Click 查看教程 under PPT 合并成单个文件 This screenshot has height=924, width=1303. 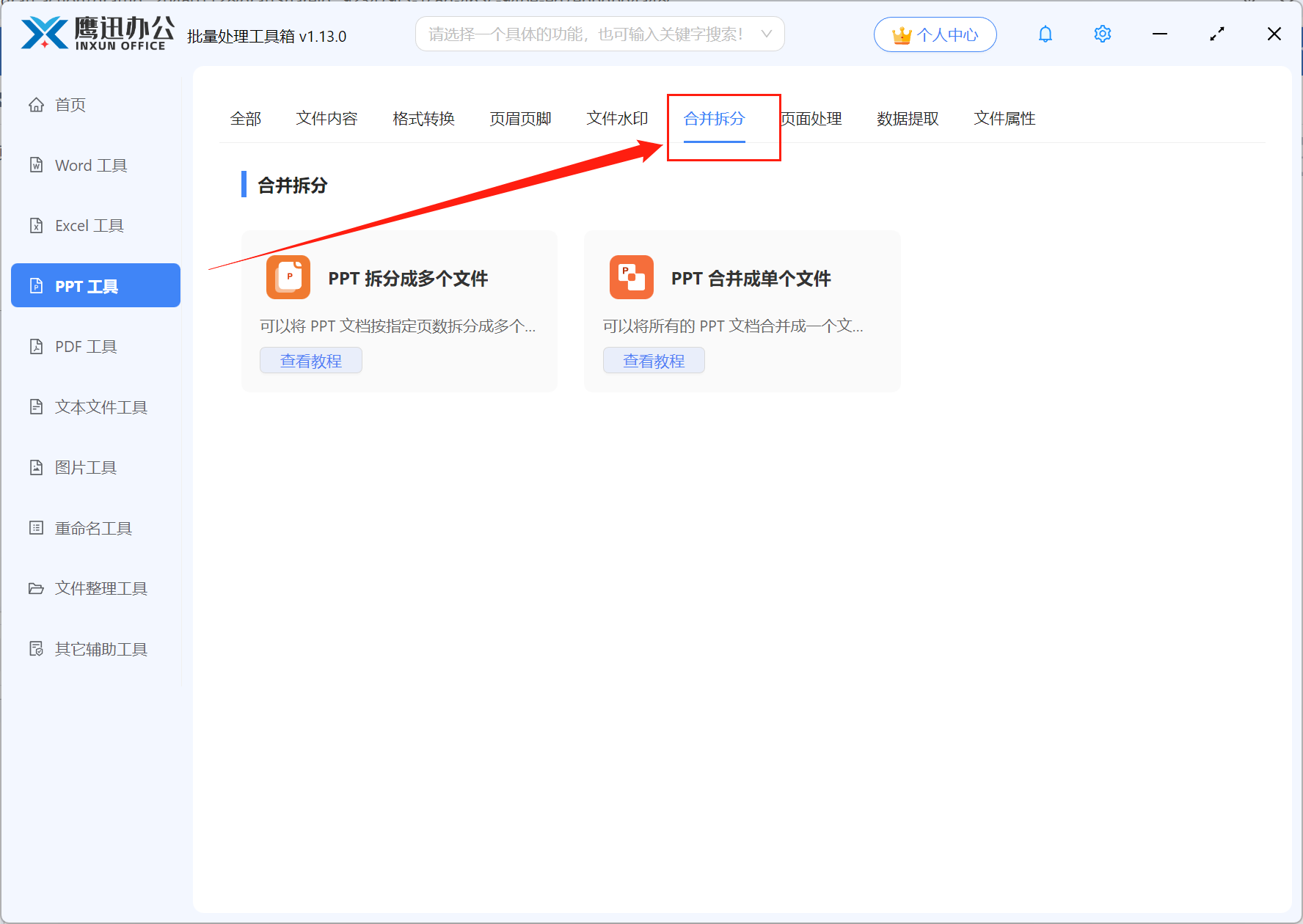click(x=654, y=361)
